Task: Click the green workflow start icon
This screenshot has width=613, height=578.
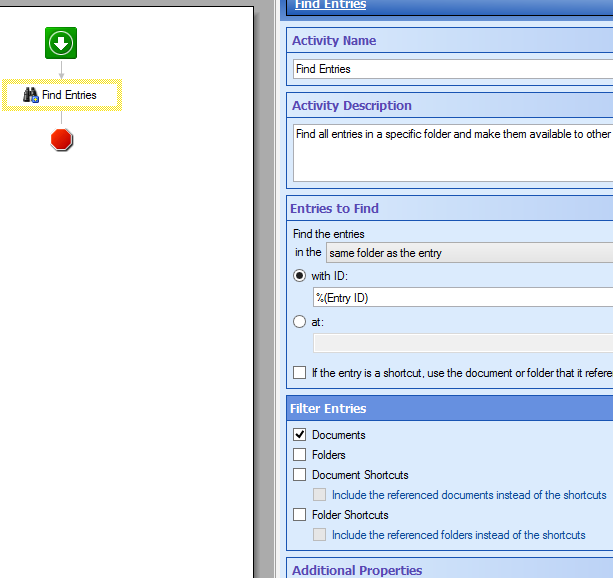Action: 61,43
